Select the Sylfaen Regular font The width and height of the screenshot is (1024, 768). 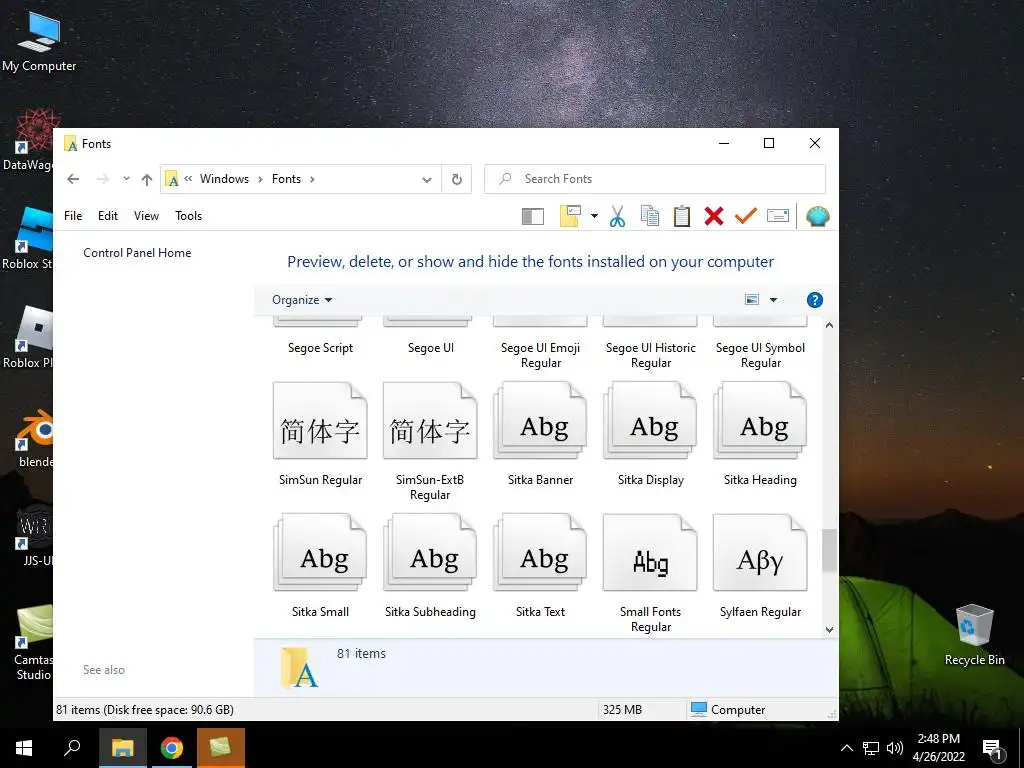point(760,566)
